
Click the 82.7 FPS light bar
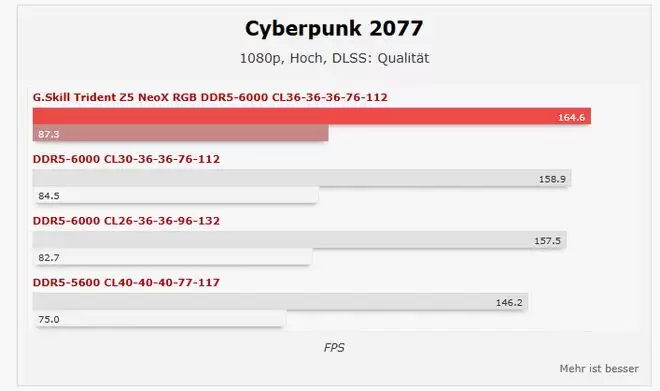tap(173, 257)
